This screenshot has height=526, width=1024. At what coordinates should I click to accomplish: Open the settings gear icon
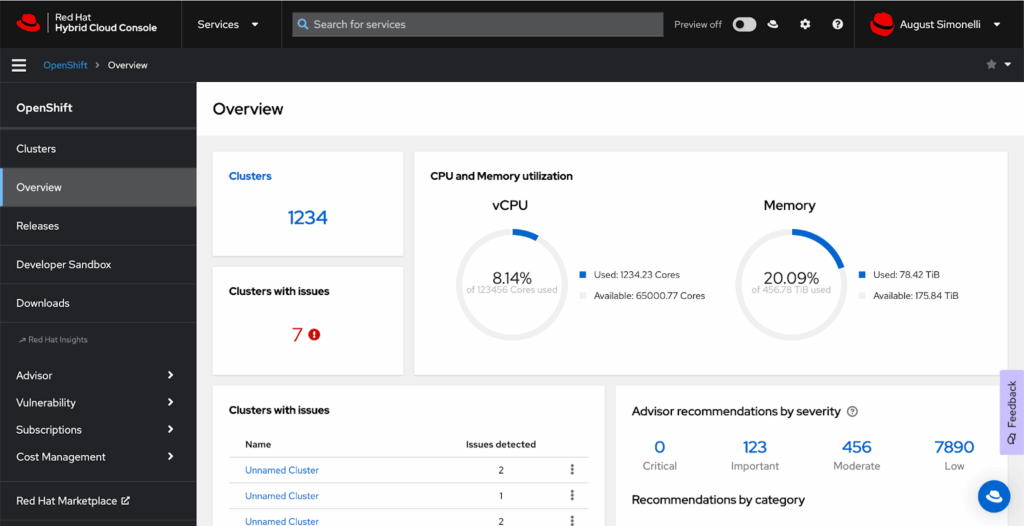805,24
